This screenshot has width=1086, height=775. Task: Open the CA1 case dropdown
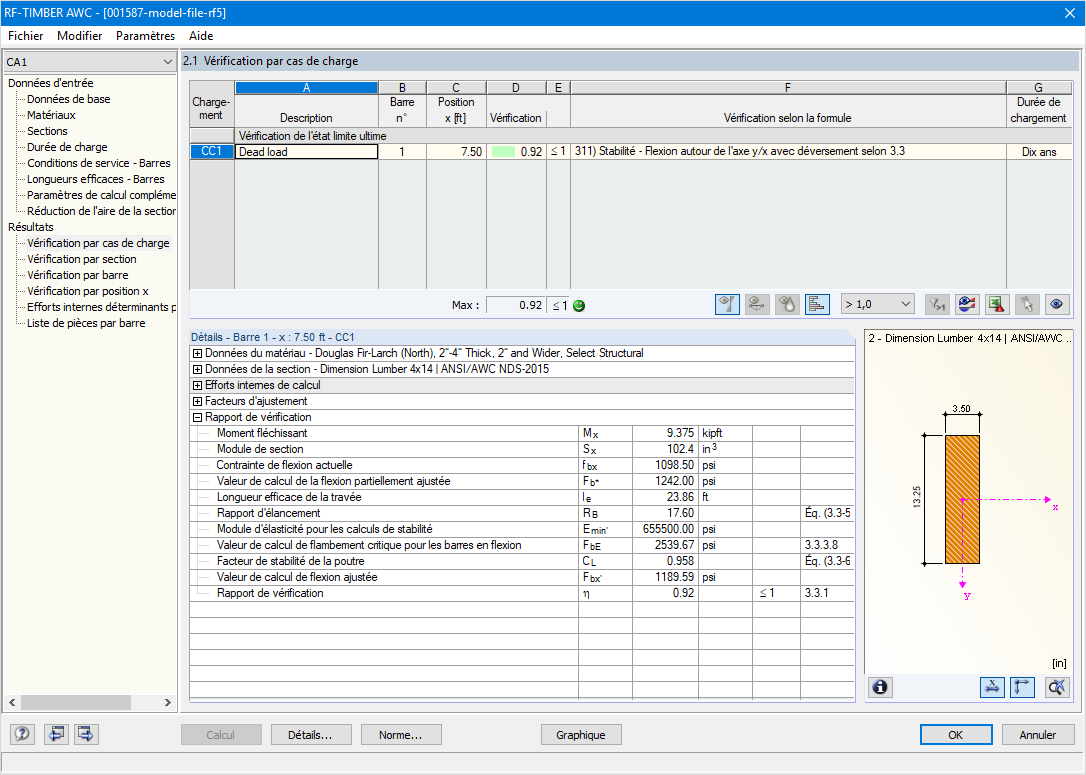coord(89,62)
